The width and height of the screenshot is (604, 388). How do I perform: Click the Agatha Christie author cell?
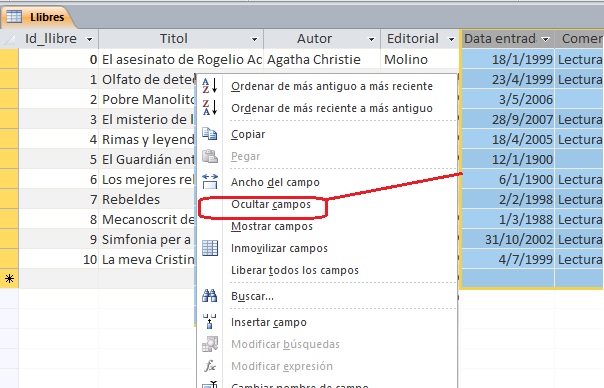tap(322, 59)
